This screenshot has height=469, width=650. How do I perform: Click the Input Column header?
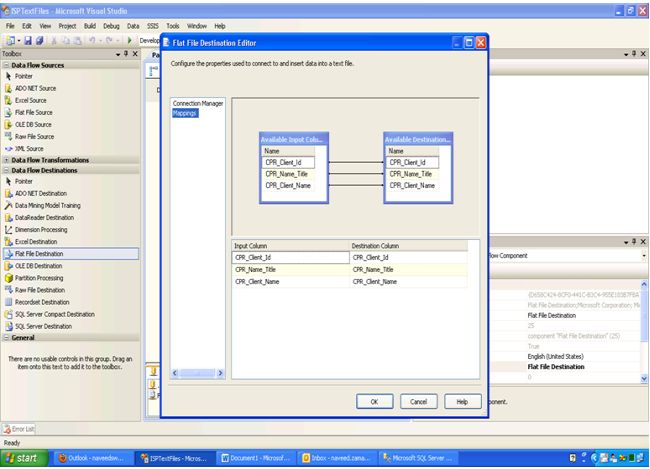click(290, 246)
